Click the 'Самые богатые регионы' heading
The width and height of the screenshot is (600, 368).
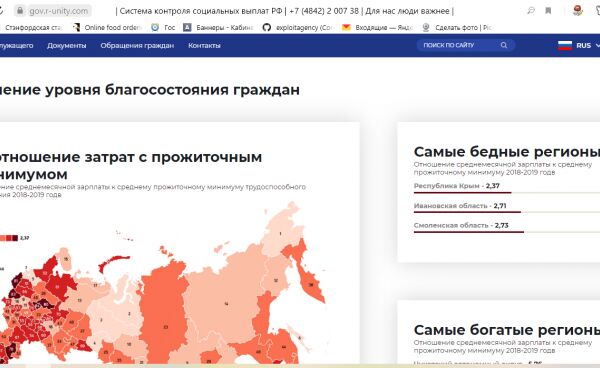(x=507, y=330)
